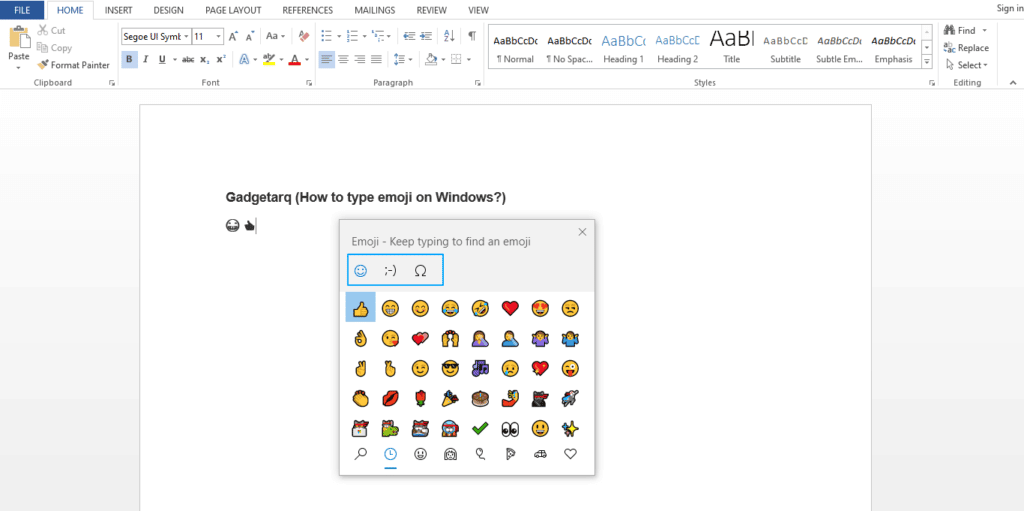Viewport: 1024px width, 511px height.
Task: Select the musical notes emoji
Action: click(480, 369)
